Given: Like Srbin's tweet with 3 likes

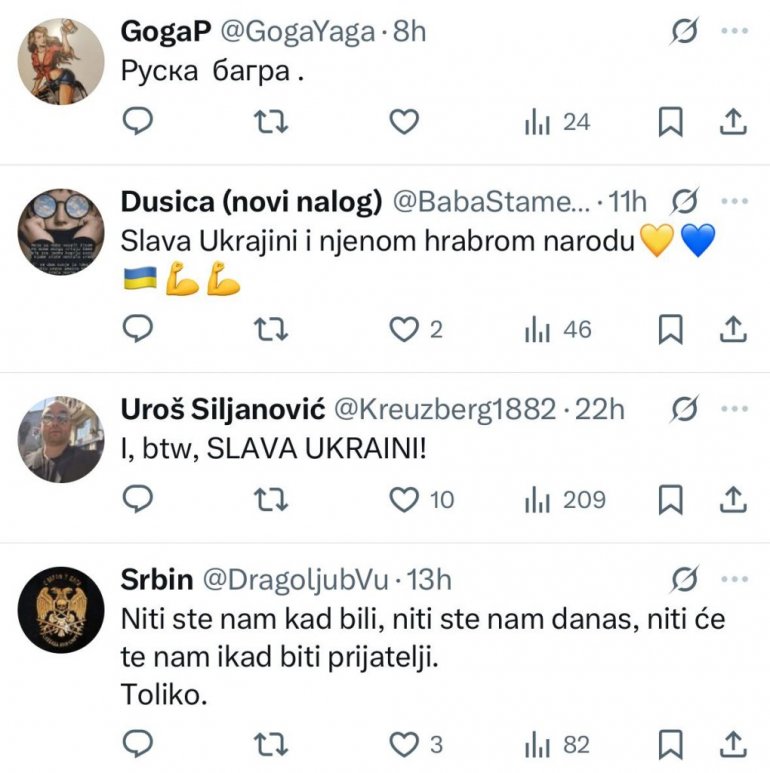Looking at the screenshot, I should click(403, 744).
